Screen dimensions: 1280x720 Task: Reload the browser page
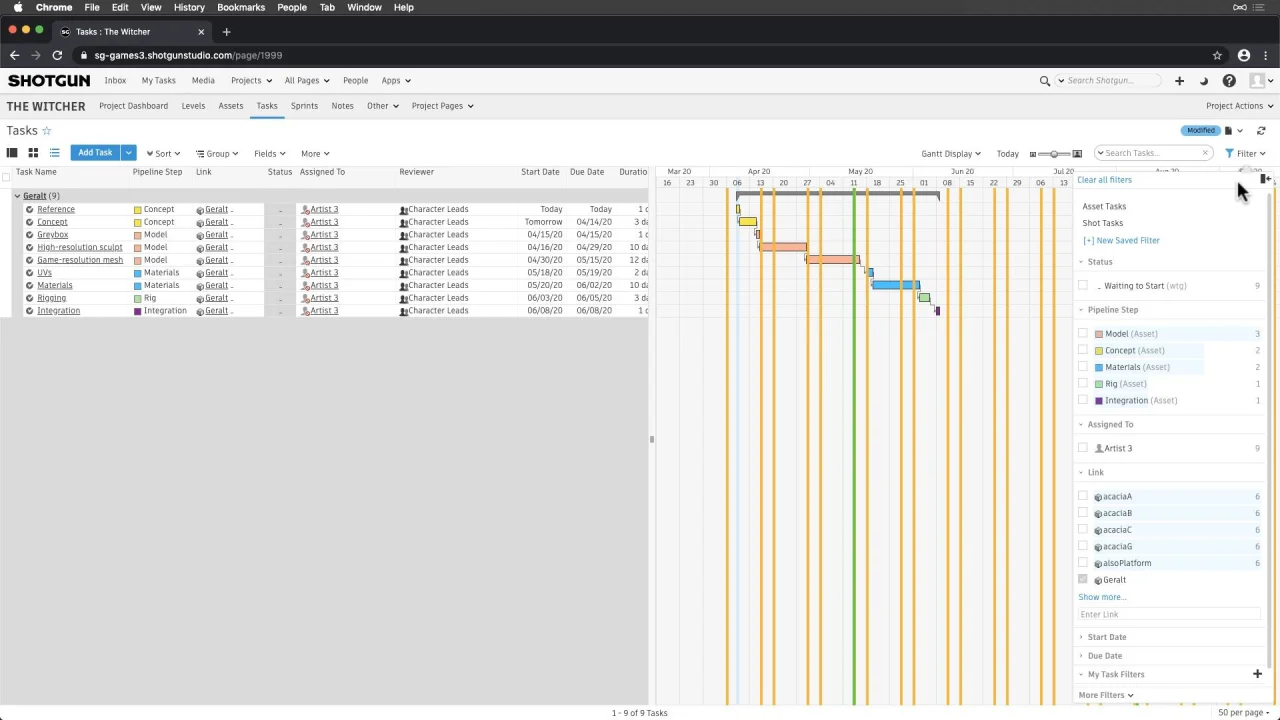[57, 56]
